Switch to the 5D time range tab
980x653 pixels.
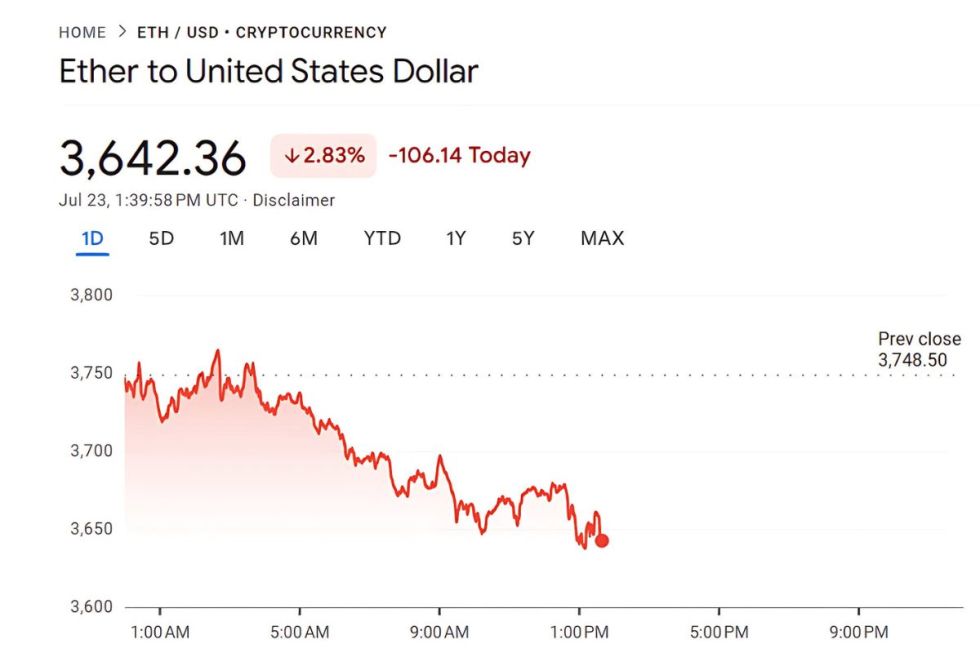click(x=161, y=238)
